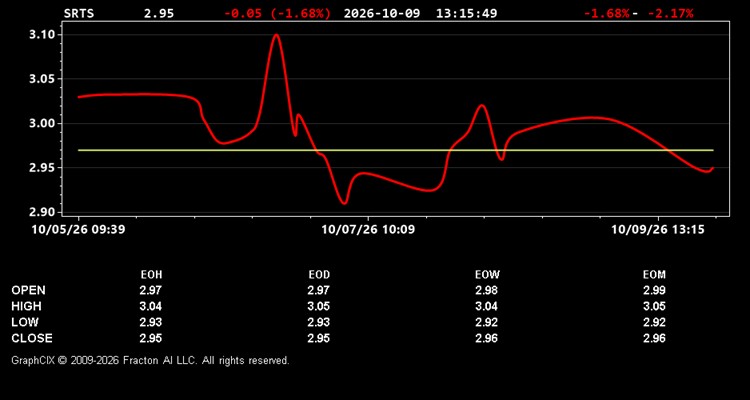The width and height of the screenshot is (750, 400).
Task: Click the 3.00 y-axis label
Action: tap(42, 123)
